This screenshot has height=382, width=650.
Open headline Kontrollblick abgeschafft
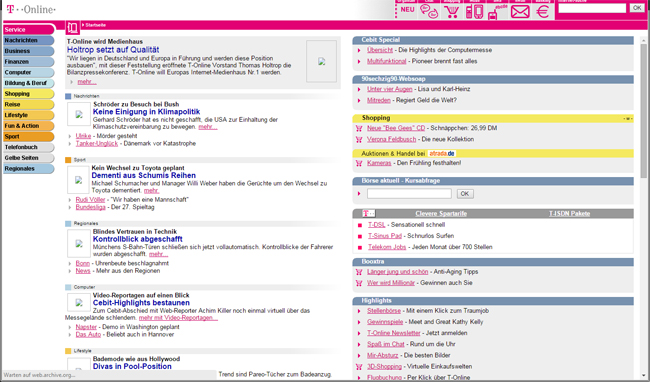tap(138, 239)
